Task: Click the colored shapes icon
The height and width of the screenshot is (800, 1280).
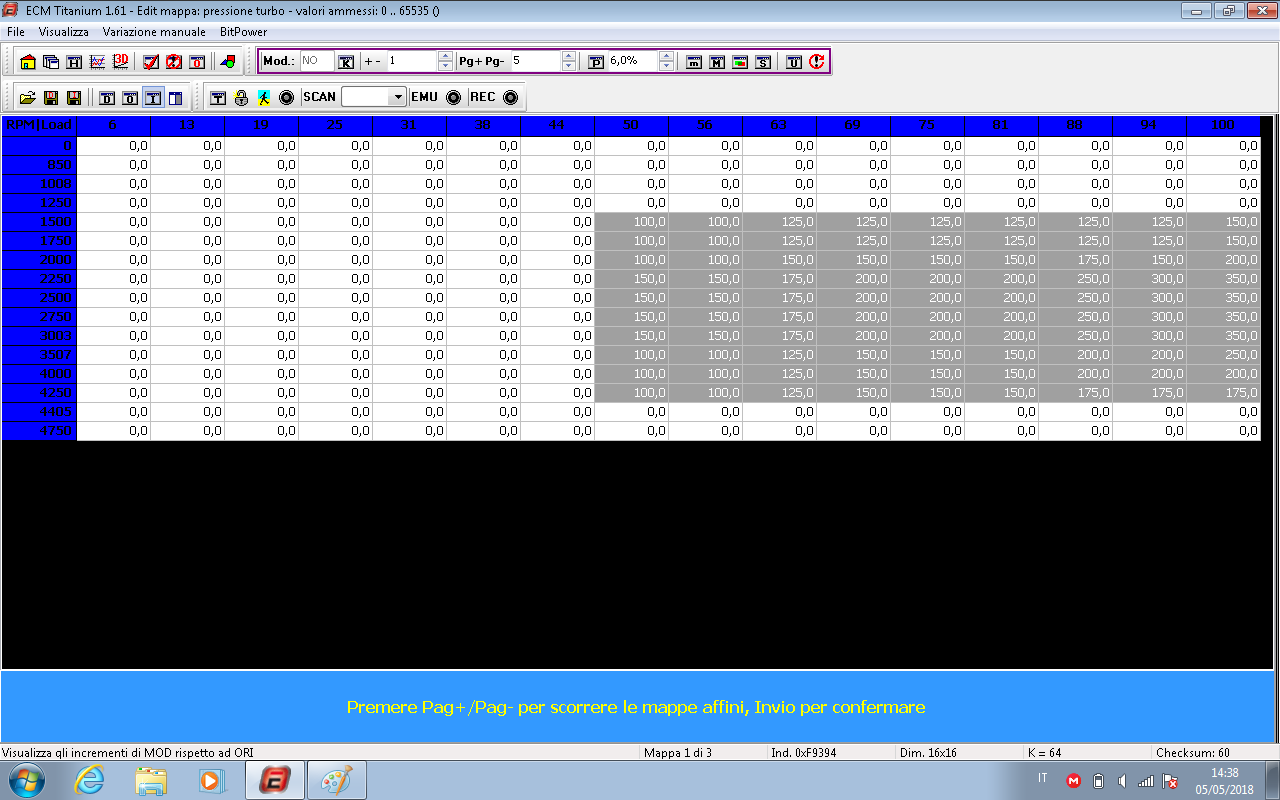Action: pyautogui.click(x=228, y=62)
